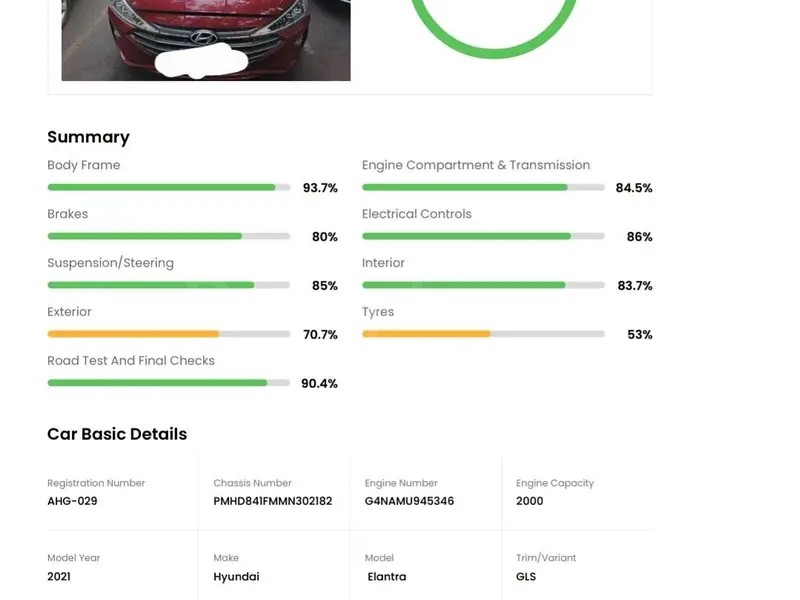
Task: Click the Engine Compartment & Transmission bar
Action: [483, 187]
